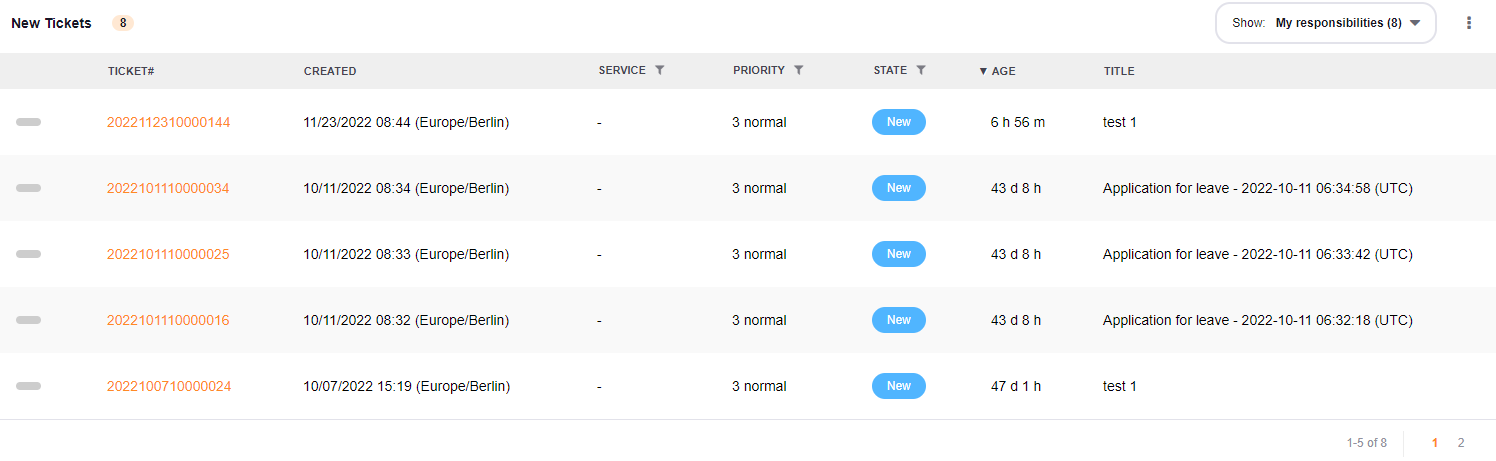The image size is (1496, 461).
Task: Open the State column filter icon
Action: (x=921, y=70)
